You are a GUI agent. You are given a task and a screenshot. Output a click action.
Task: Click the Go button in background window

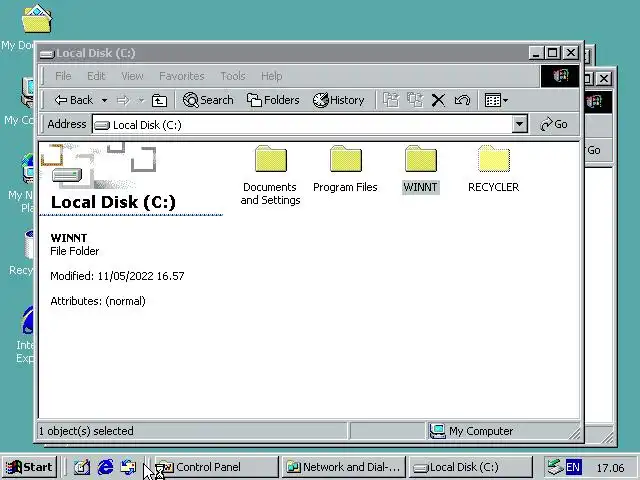click(x=594, y=150)
